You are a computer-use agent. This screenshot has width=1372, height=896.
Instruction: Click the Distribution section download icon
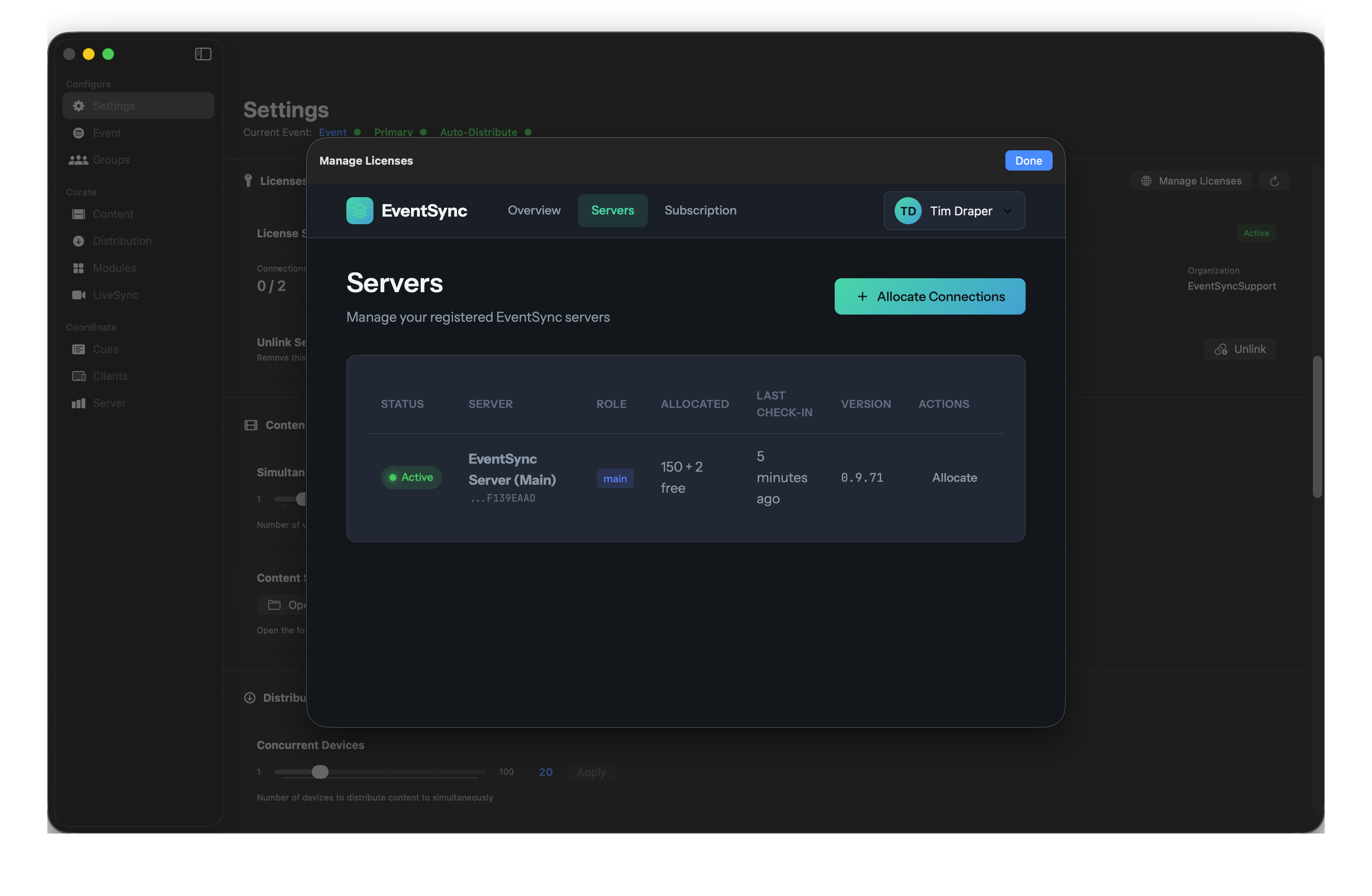tap(250, 698)
